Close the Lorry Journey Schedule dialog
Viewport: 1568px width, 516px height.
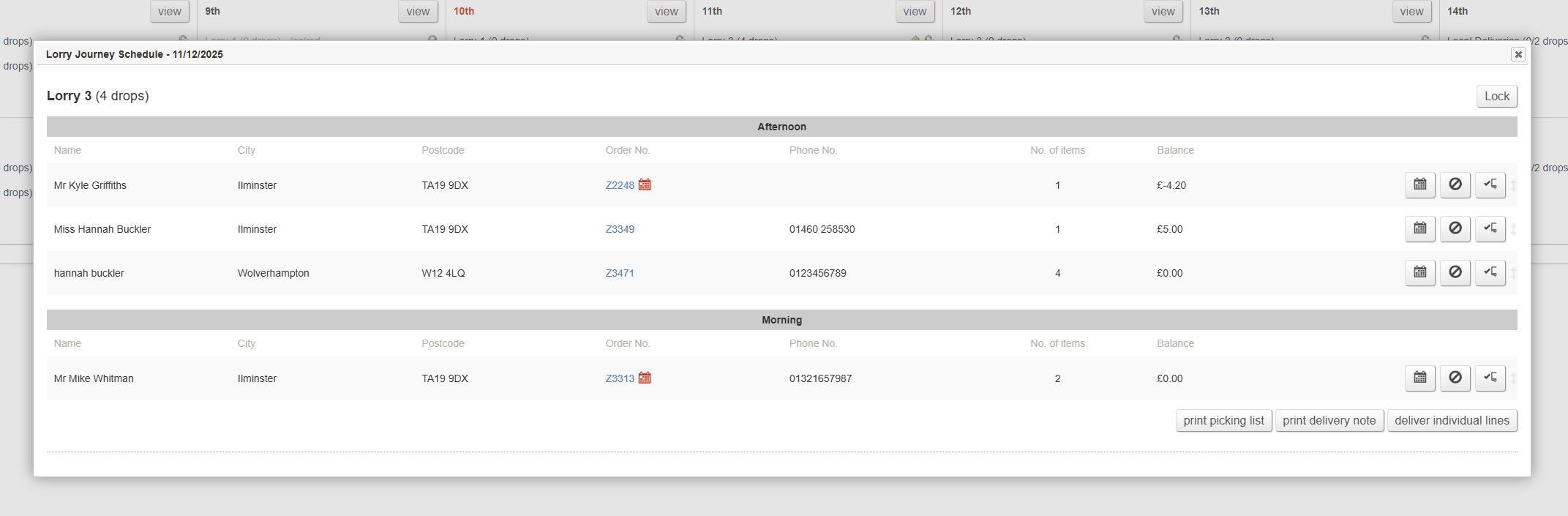click(x=1518, y=54)
